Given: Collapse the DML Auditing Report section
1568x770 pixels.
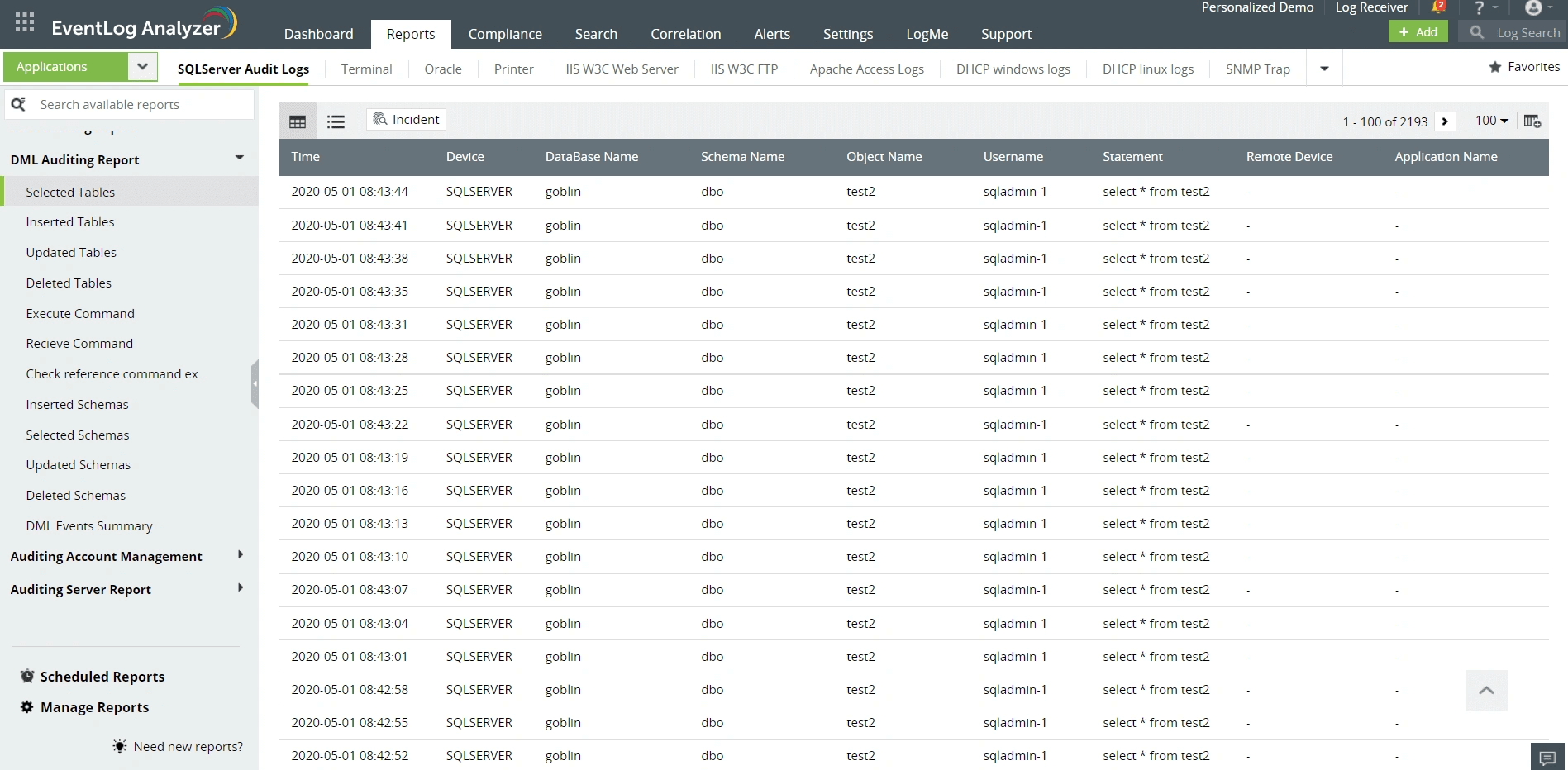Looking at the screenshot, I should pyautogui.click(x=240, y=158).
